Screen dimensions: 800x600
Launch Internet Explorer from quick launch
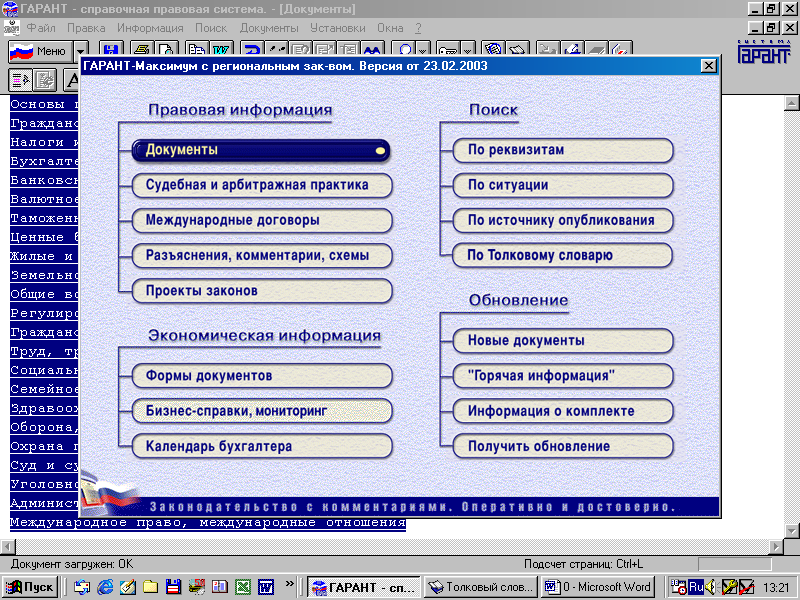tap(105, 587)
